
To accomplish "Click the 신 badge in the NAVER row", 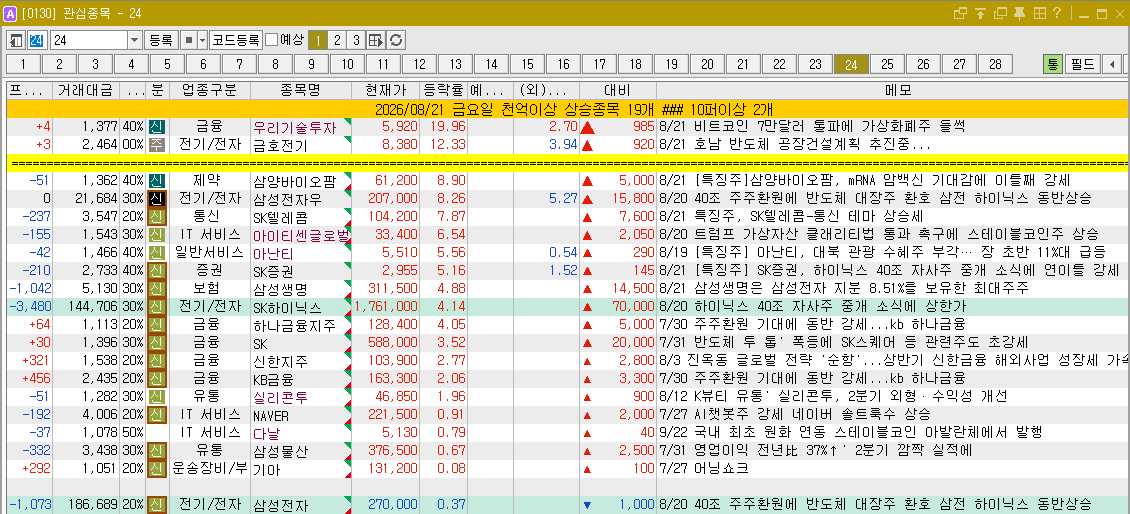I will click(157, 415).
